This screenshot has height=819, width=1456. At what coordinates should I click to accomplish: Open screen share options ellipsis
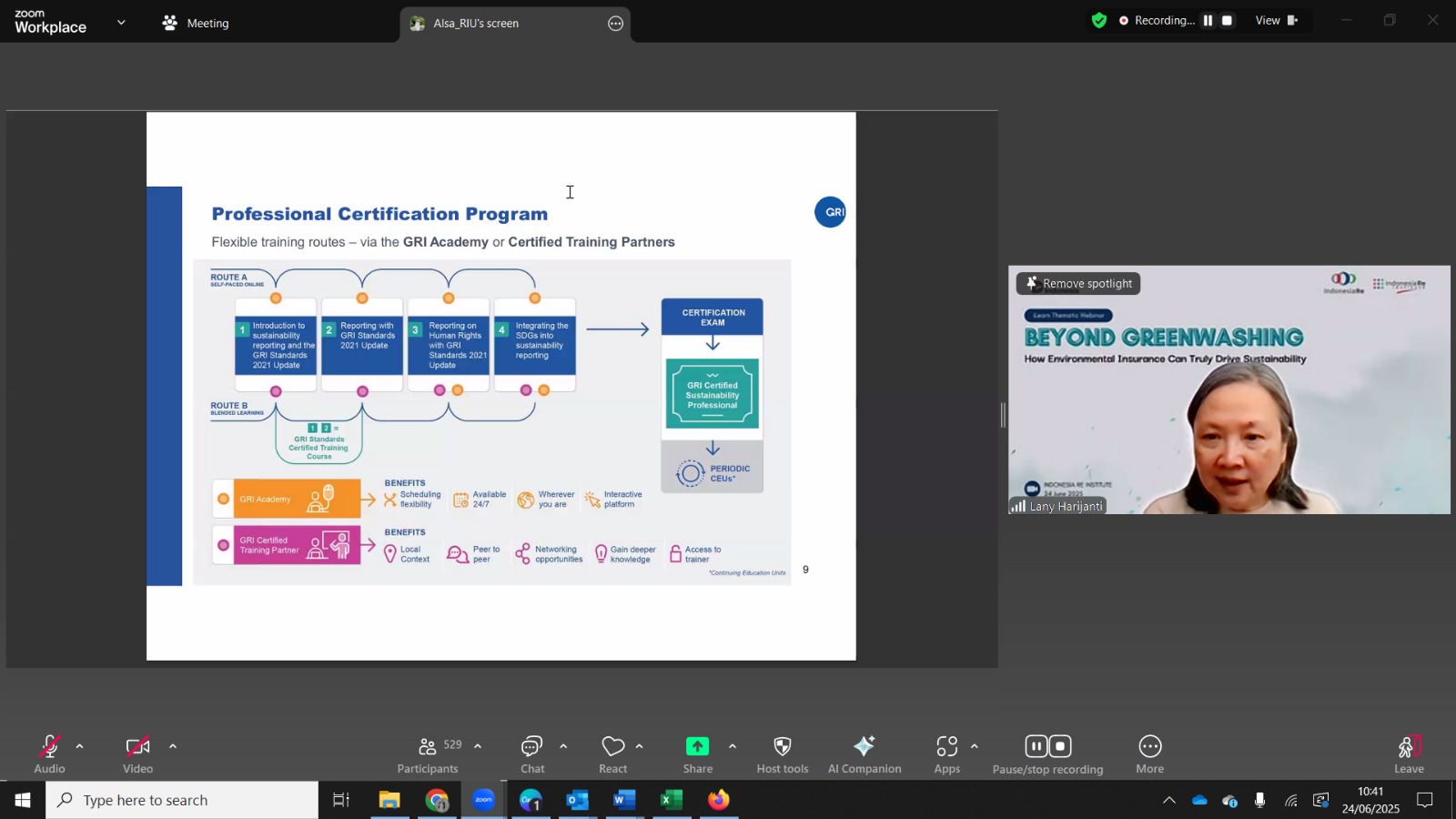click(616, 24)
